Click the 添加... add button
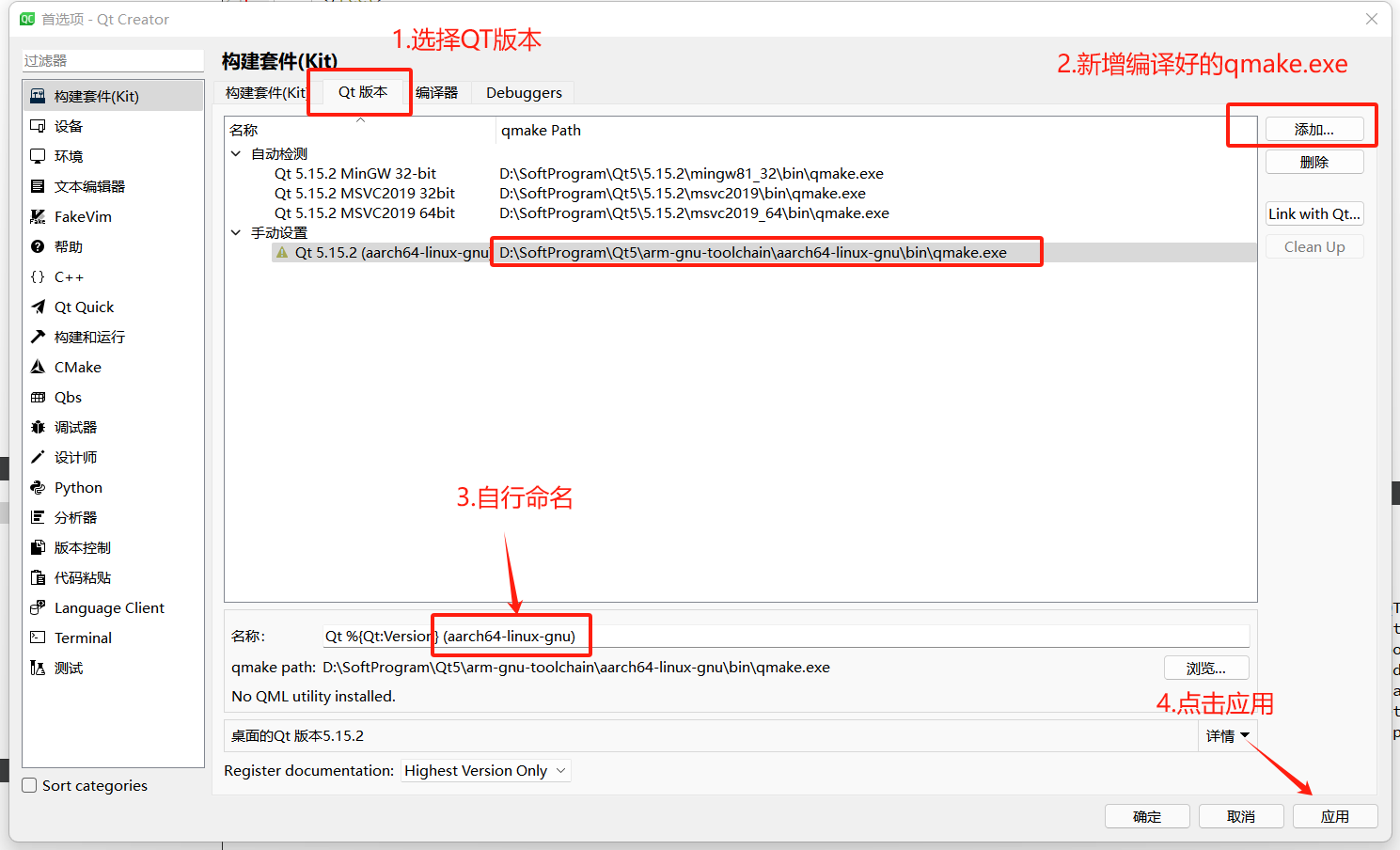Viewport: 1400px width, 850px height. click(1314, 129)
